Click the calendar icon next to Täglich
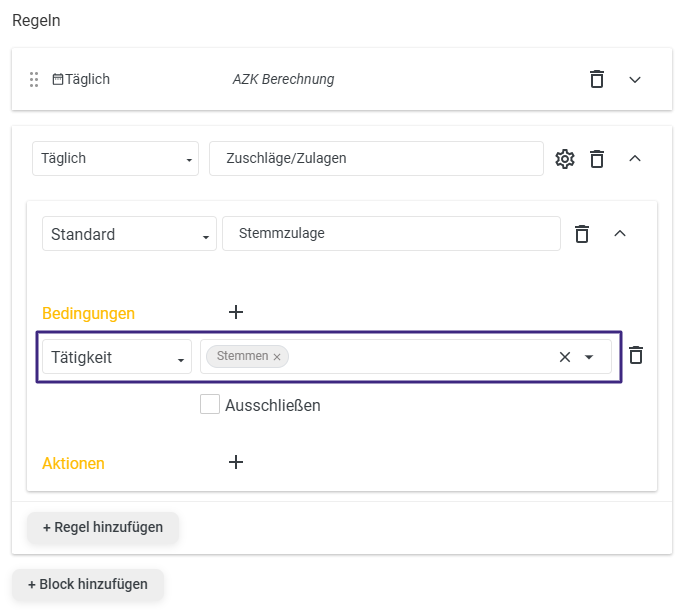Image resolution: width=678 pixels, height=610 pixels. (58, 80)
